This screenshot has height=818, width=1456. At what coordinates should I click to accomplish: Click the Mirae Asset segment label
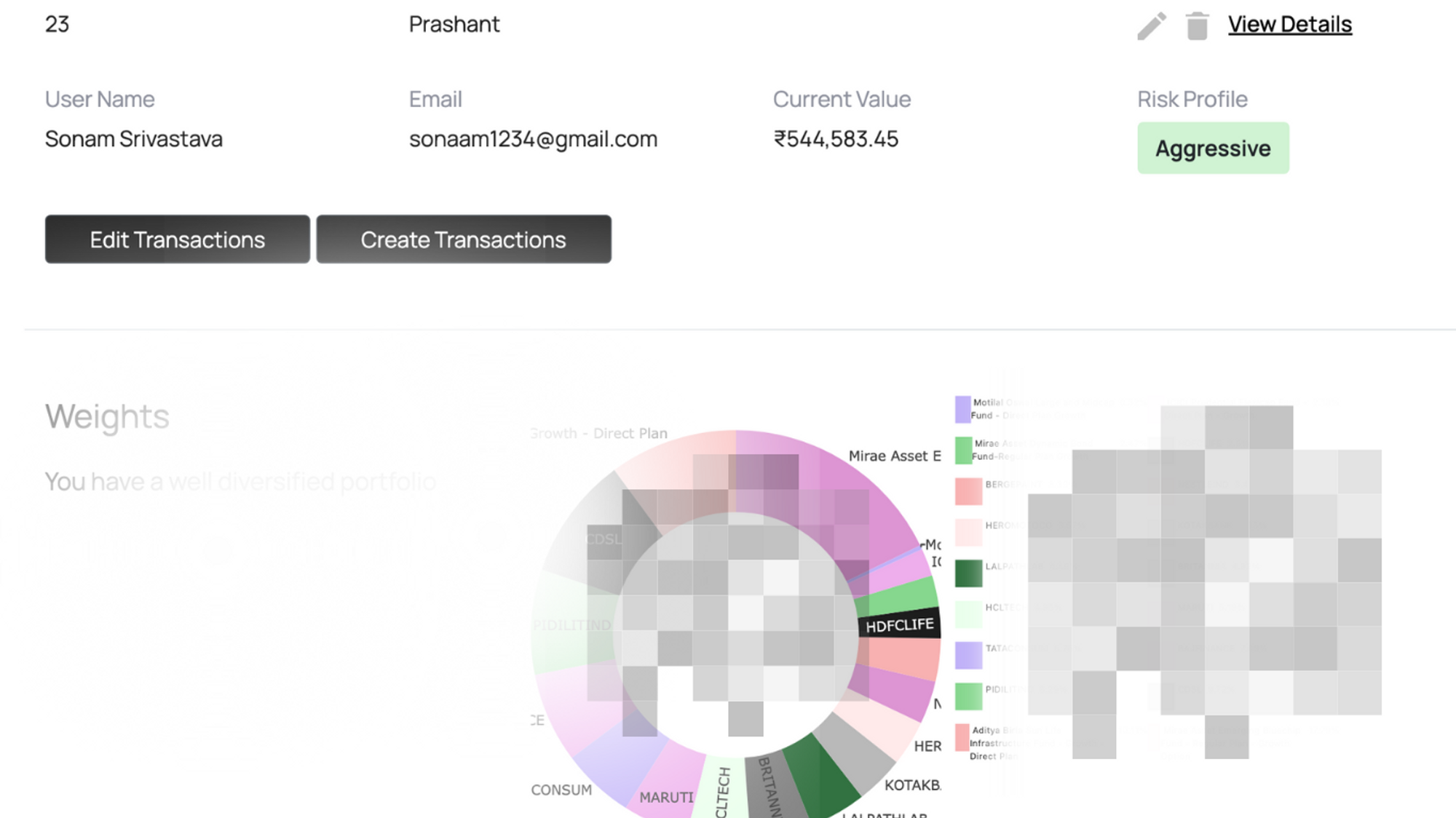point(894,456)
